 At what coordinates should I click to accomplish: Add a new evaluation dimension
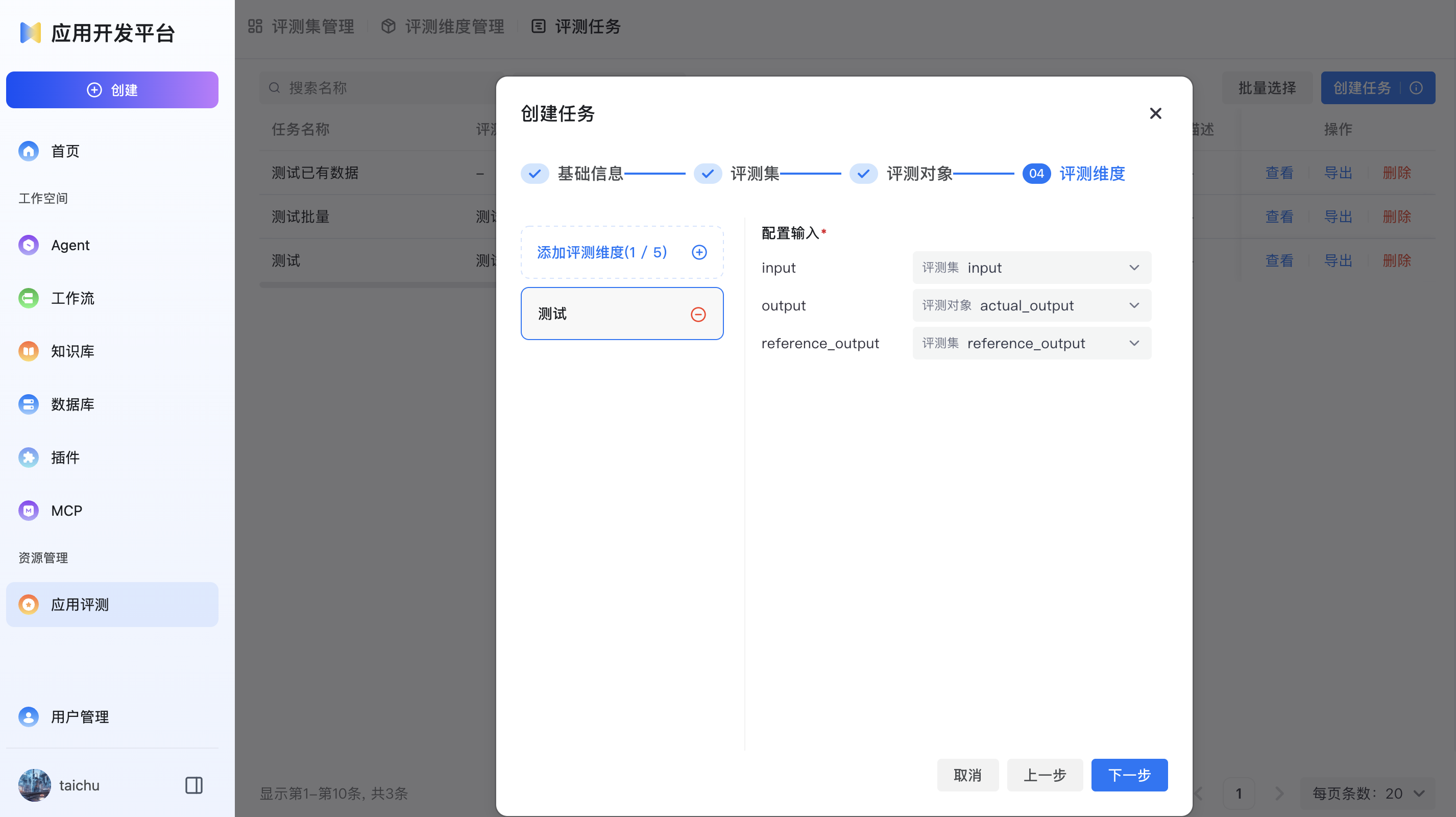tap(699, 252)
